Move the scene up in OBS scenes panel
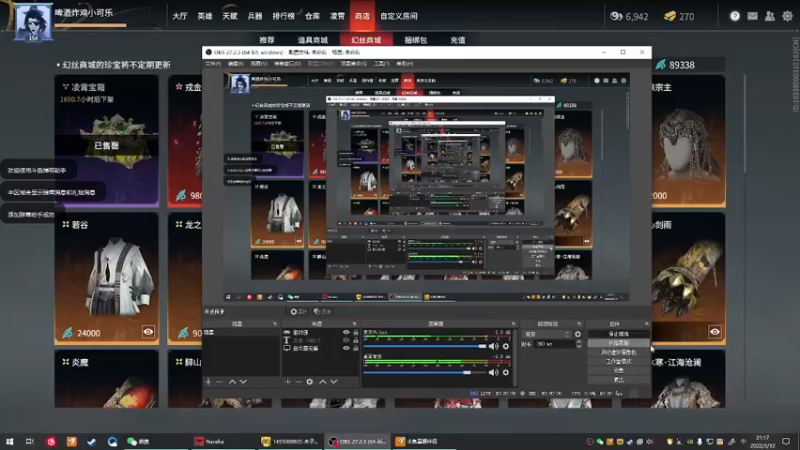The height and width of the screenshot is (450, 800). coord(232,382)
